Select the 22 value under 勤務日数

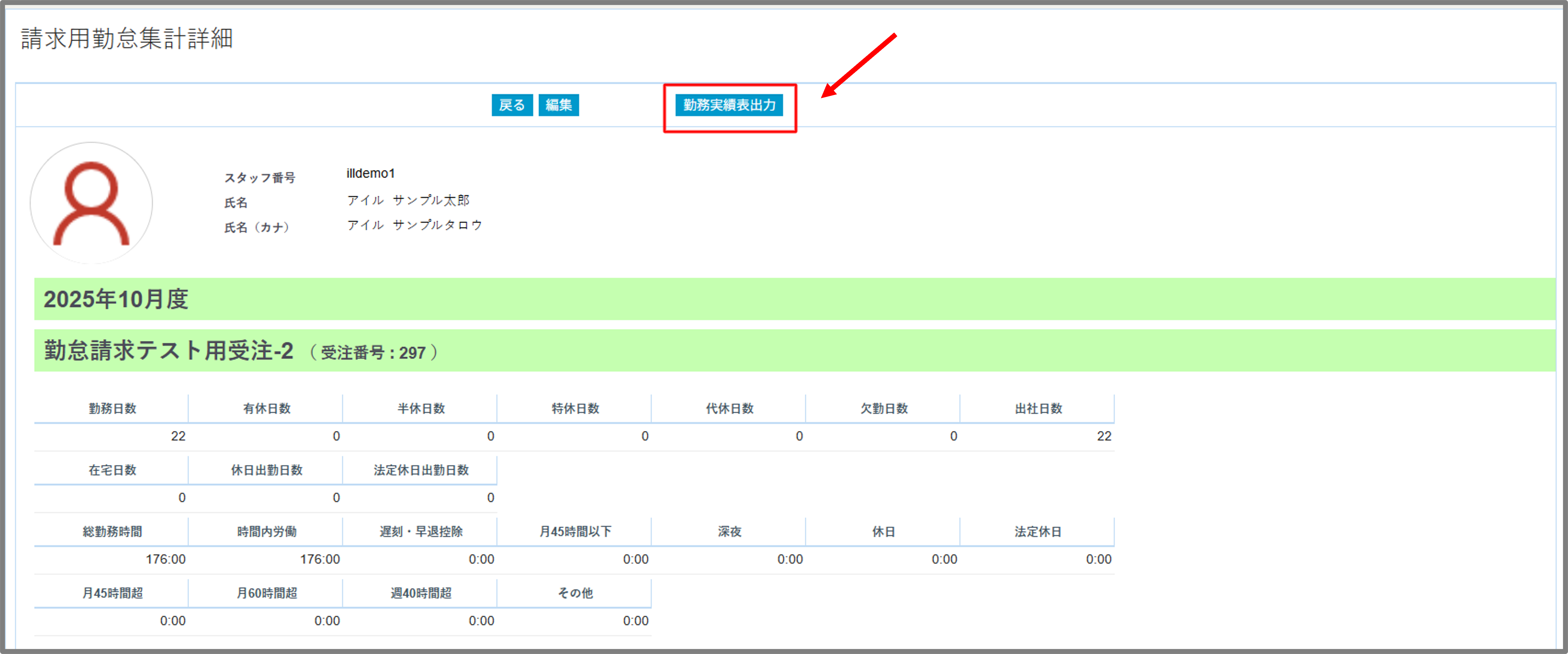coord(178,436)
